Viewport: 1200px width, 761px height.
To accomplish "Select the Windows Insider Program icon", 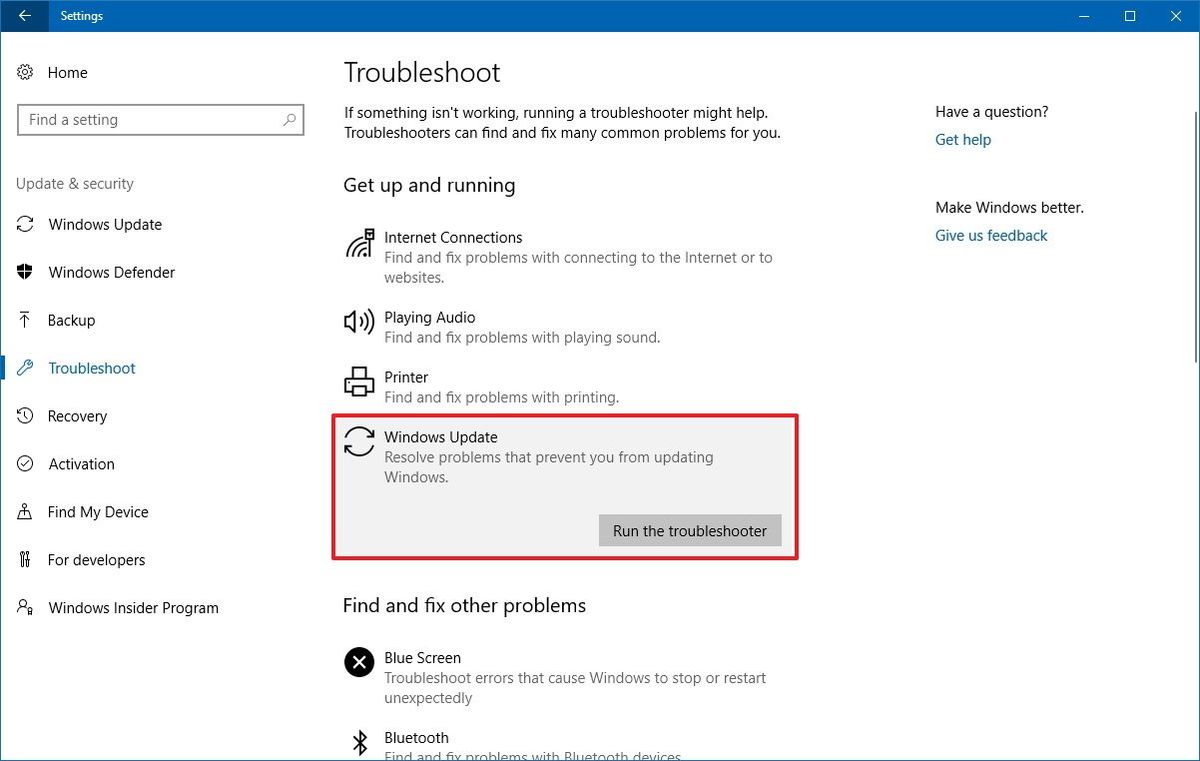I will (x=25, y=608).
